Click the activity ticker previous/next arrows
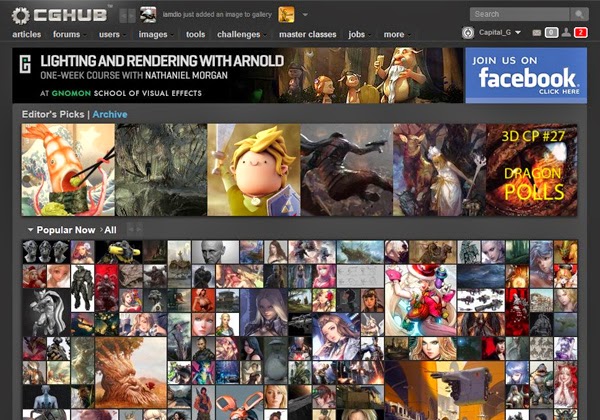 click(x=128, y=16)
